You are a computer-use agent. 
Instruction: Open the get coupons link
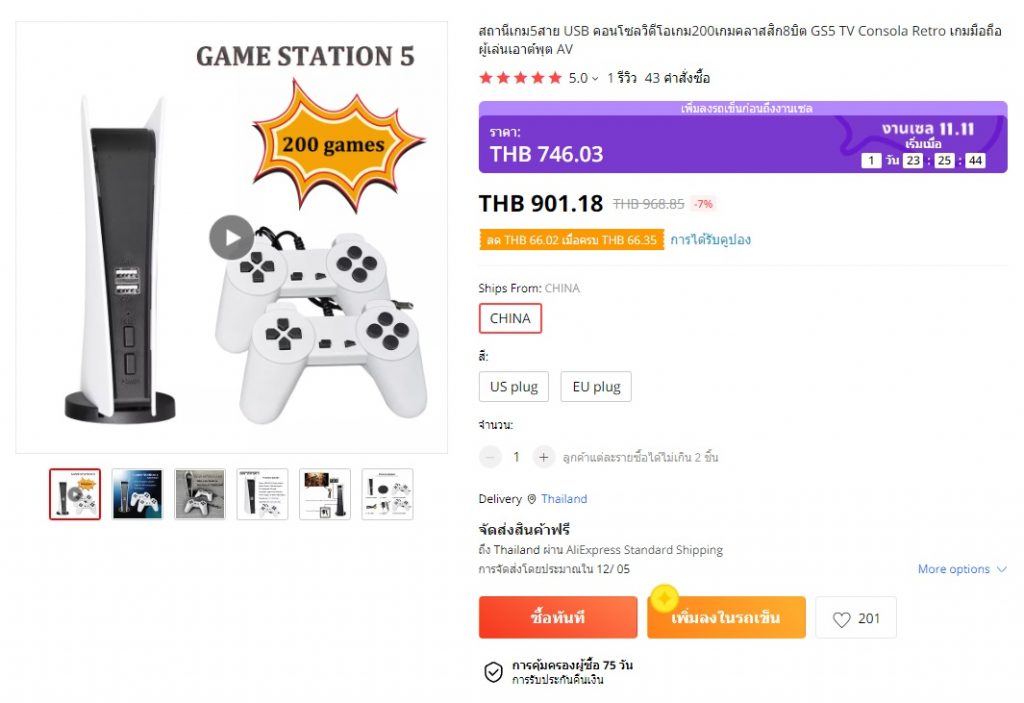tap(711, 240)
